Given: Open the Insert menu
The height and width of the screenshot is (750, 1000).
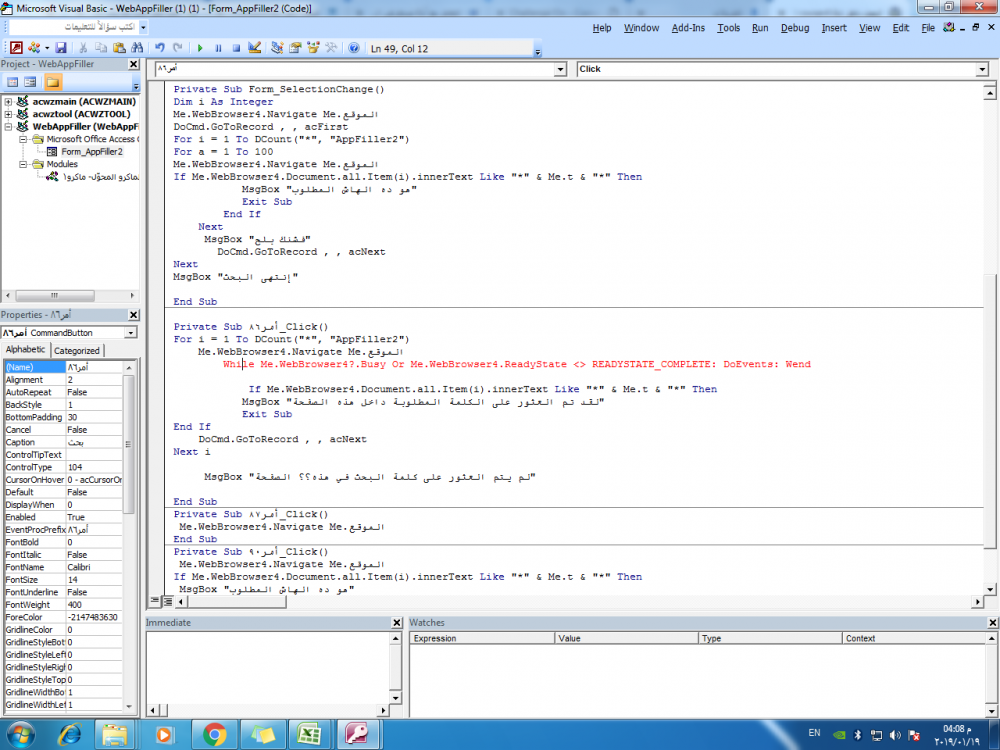Looking at the screenshot, I should 834,27.
